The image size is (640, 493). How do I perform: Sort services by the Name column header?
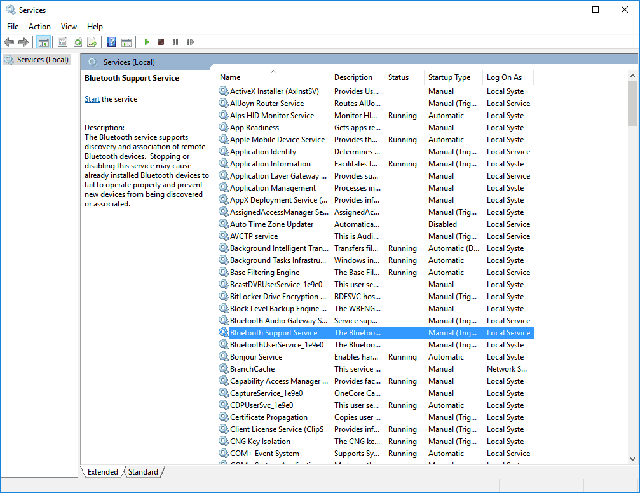pyautogui.click(x=231, y=77)
